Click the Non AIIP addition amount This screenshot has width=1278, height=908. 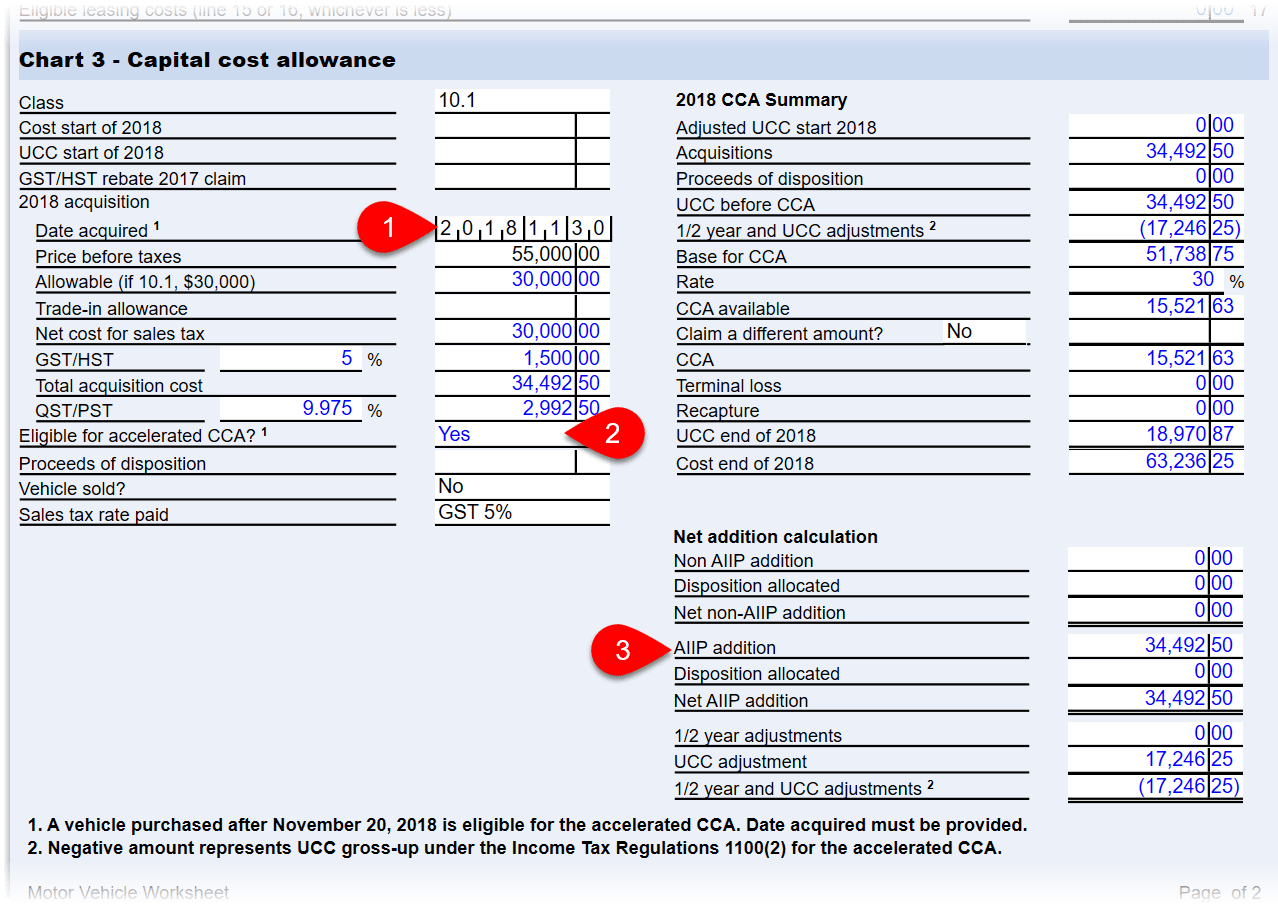1156,559
